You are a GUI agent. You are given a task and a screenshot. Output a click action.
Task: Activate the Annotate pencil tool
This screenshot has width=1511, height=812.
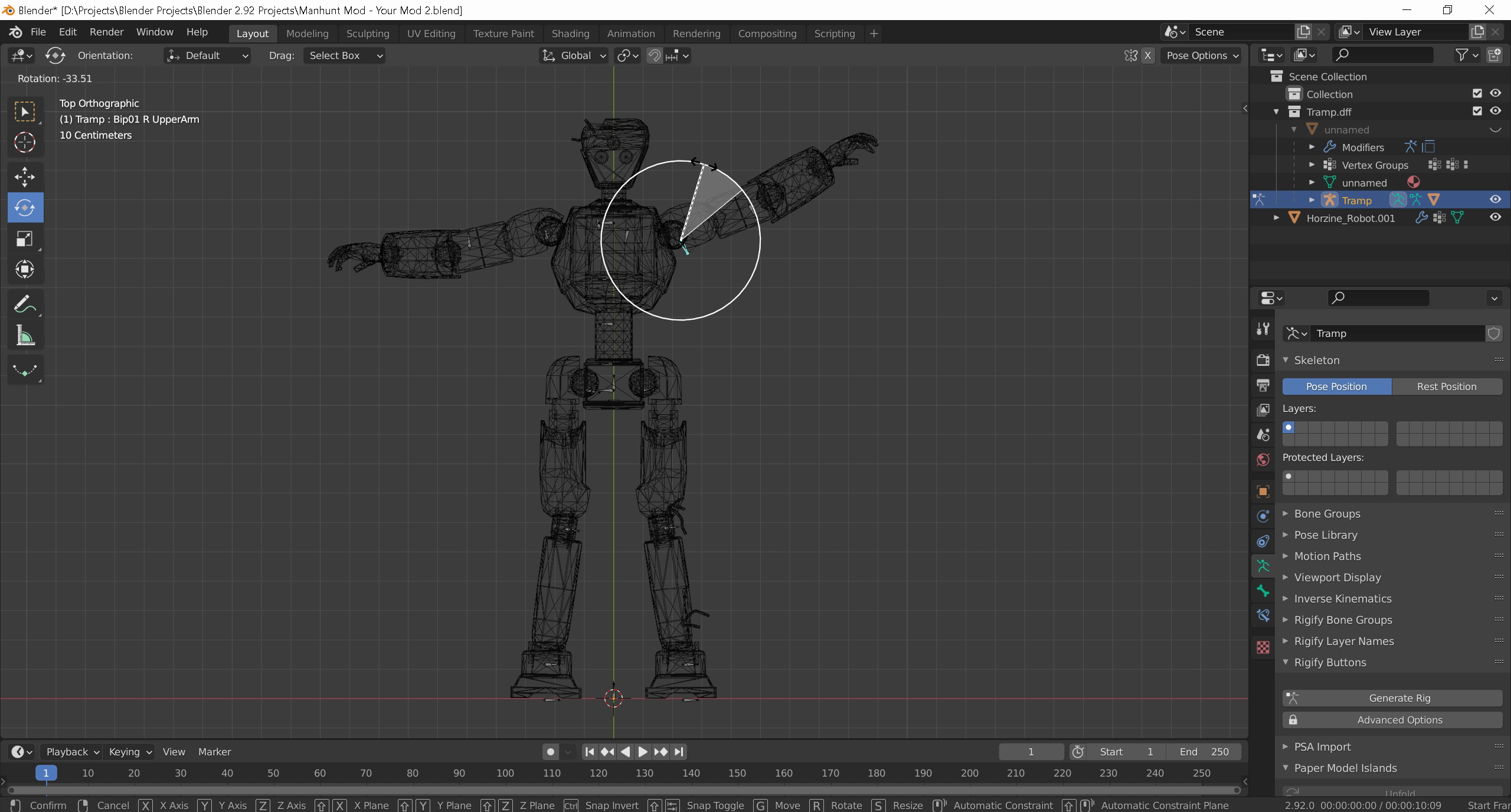(x=25, y=304)
